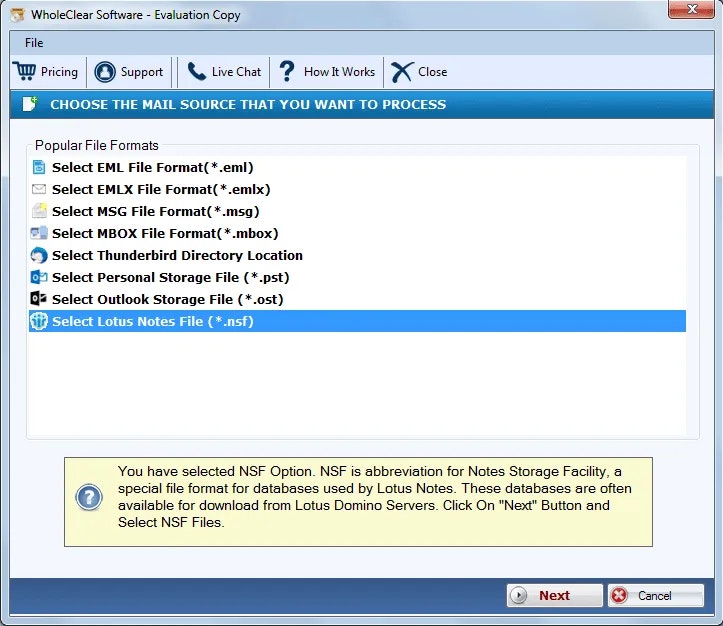Choose Close in the toolbar
The height and width of the screenshot is (626, 723).
click(x=420, y=72)
